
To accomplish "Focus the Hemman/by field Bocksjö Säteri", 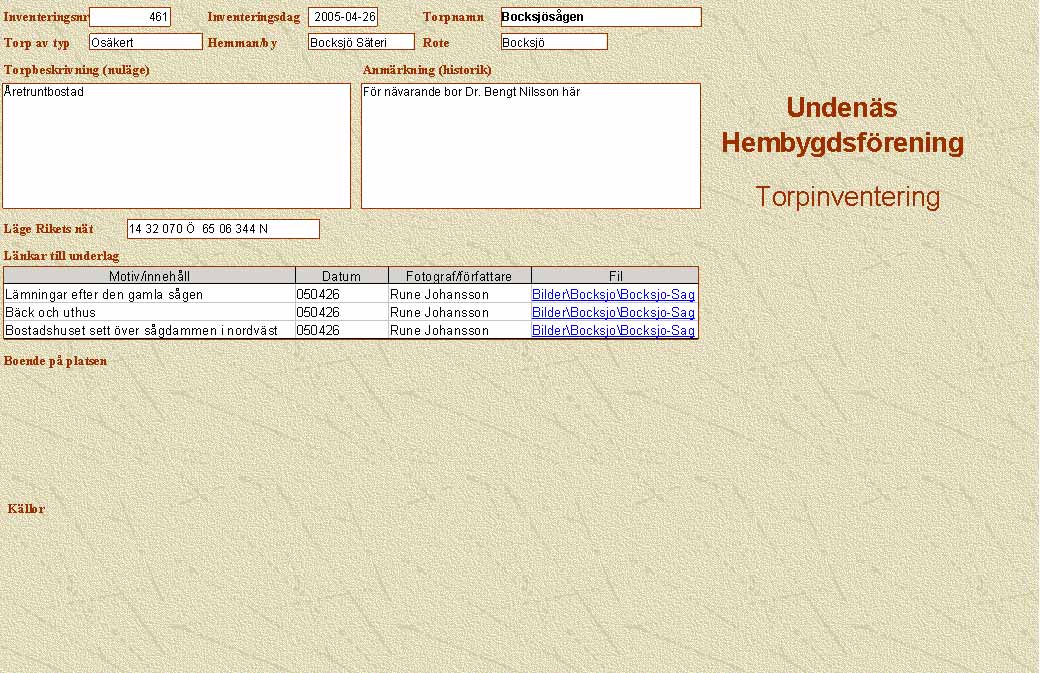I will click(360, 42).
